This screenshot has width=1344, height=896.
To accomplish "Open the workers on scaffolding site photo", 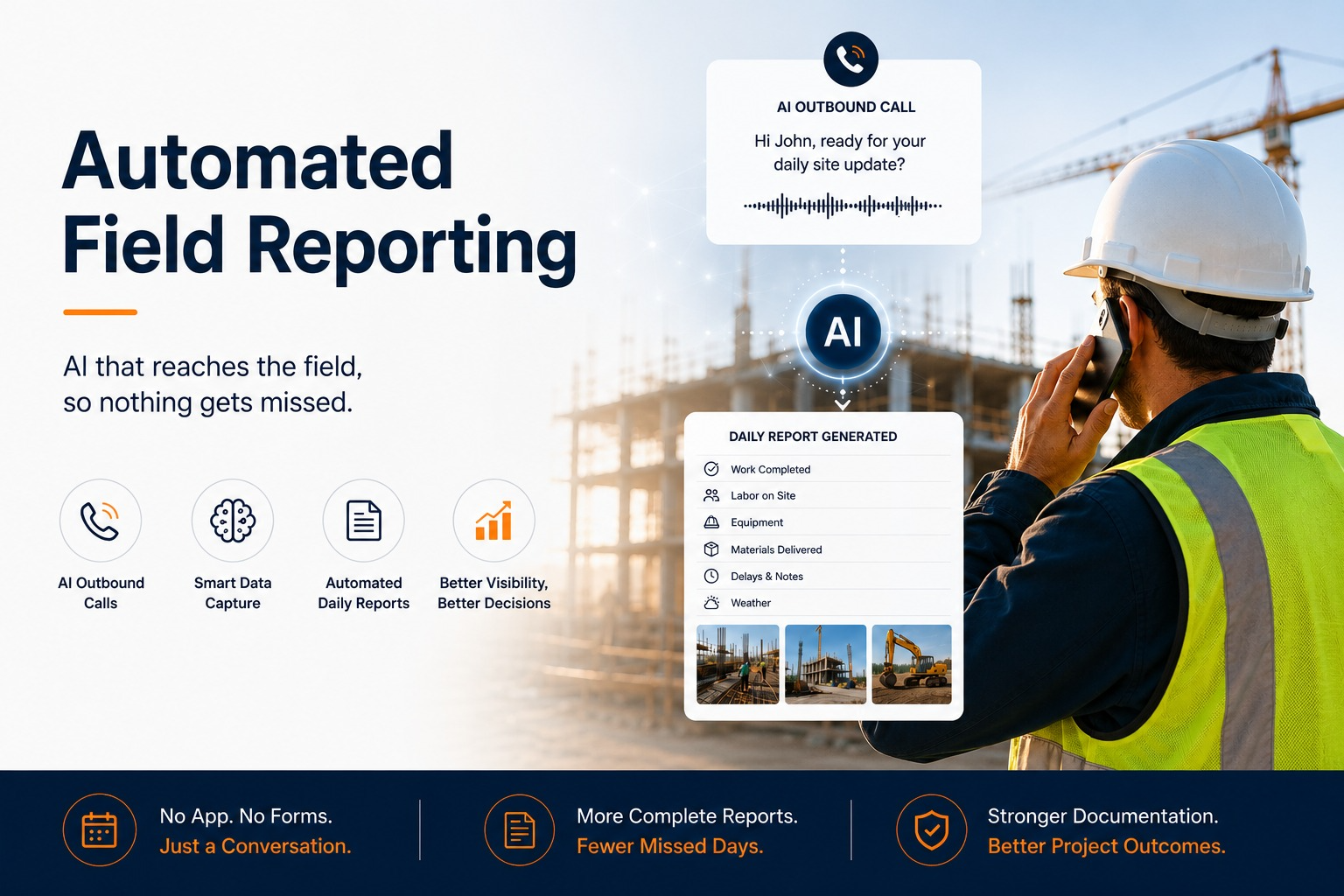I will coord(738,664).
